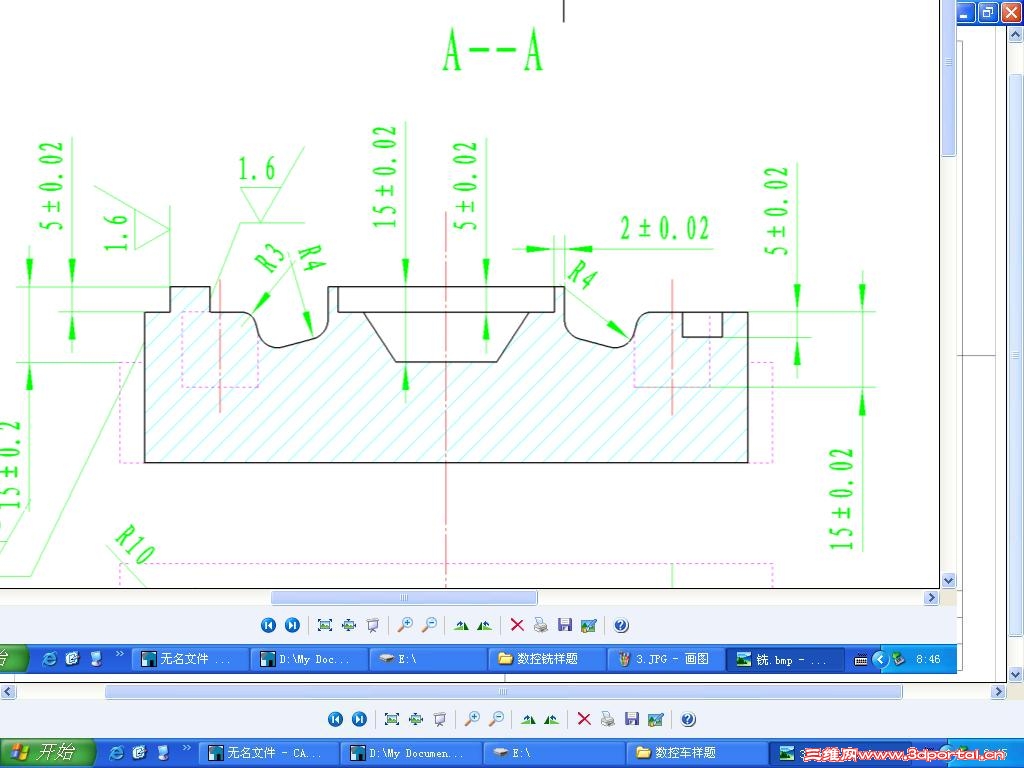Click 铣.bmp item in embedded taskbar

coord(785,659)
